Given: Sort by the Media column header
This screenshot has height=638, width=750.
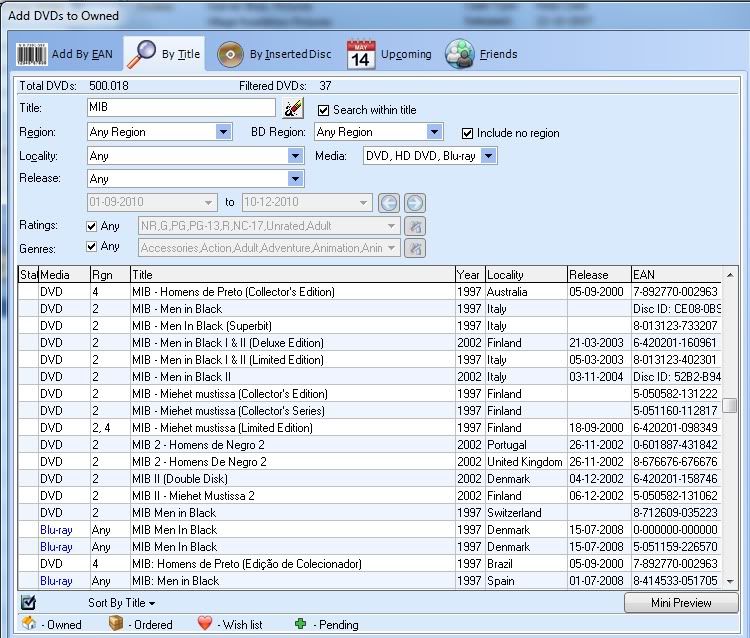Looking at the screenshot, I should point(64,275).
